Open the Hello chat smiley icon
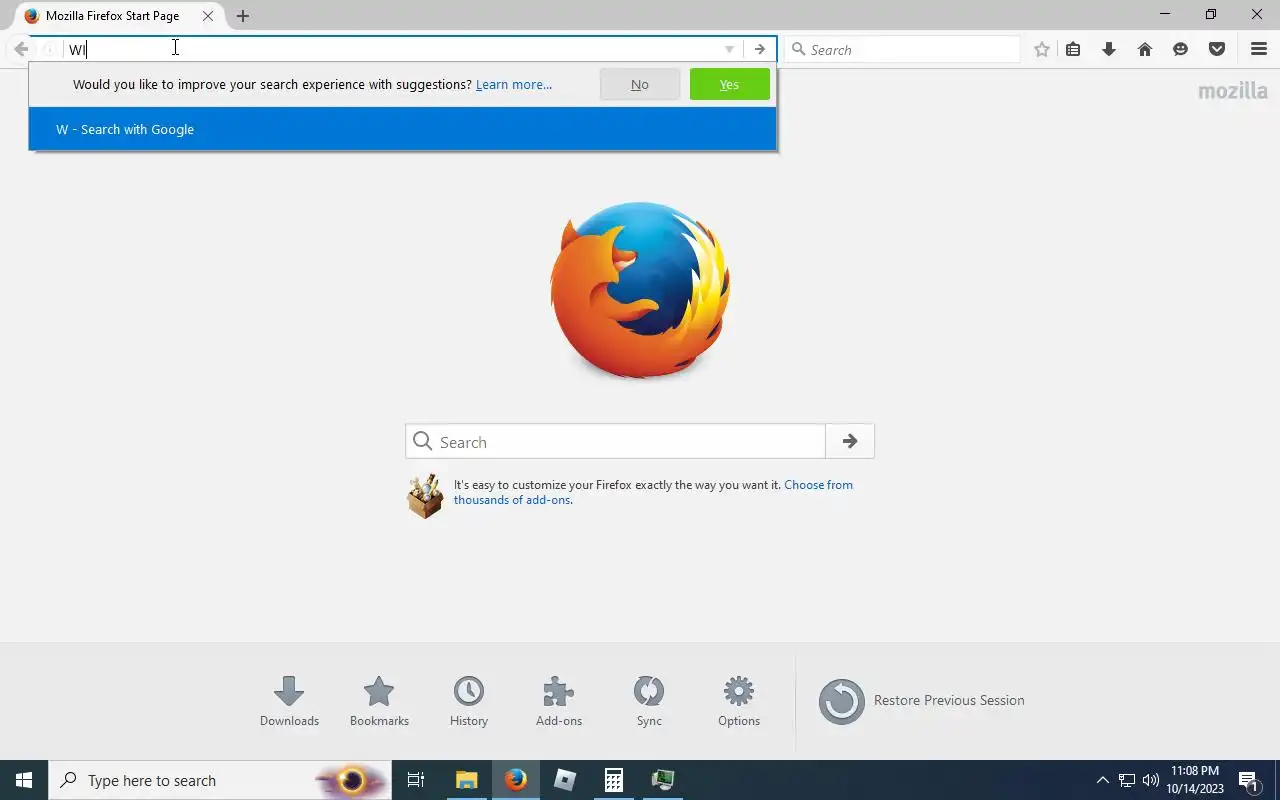 [x=1181, y=49]
